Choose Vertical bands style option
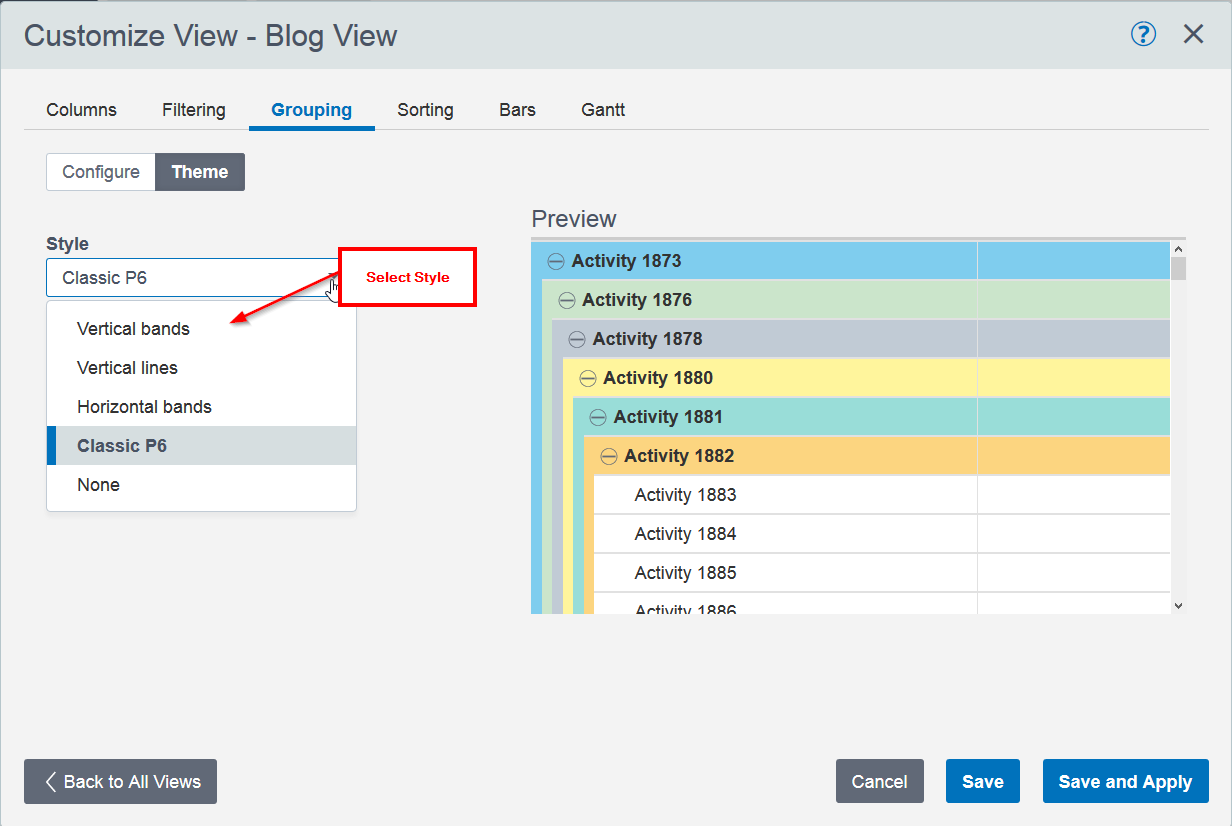The image size is (1232, 826). coord(133,329)
